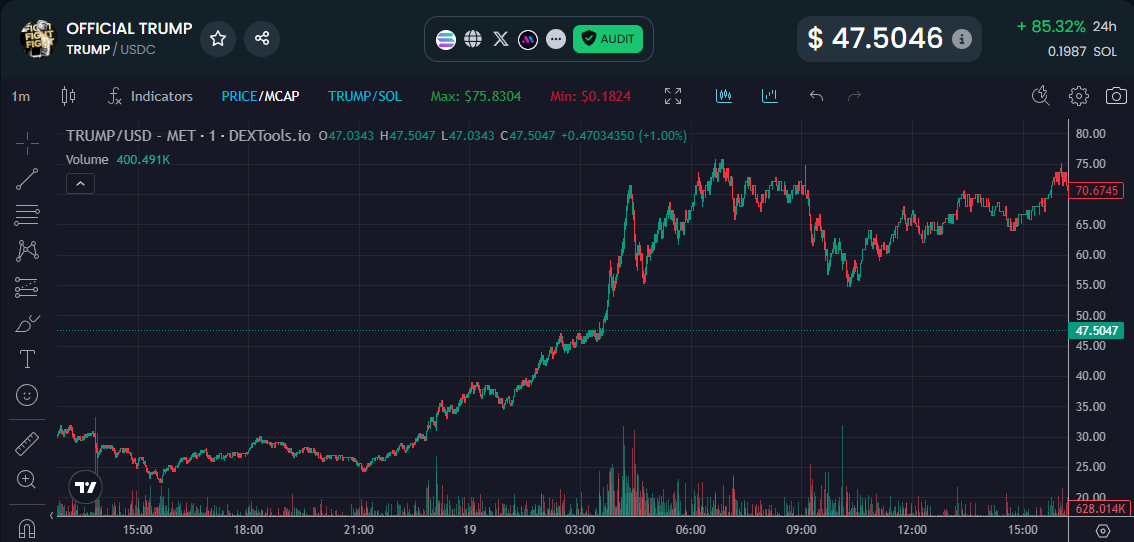Visit the token website globe icon
Viewport: 1134px width, 542px height.
(473, 39)
